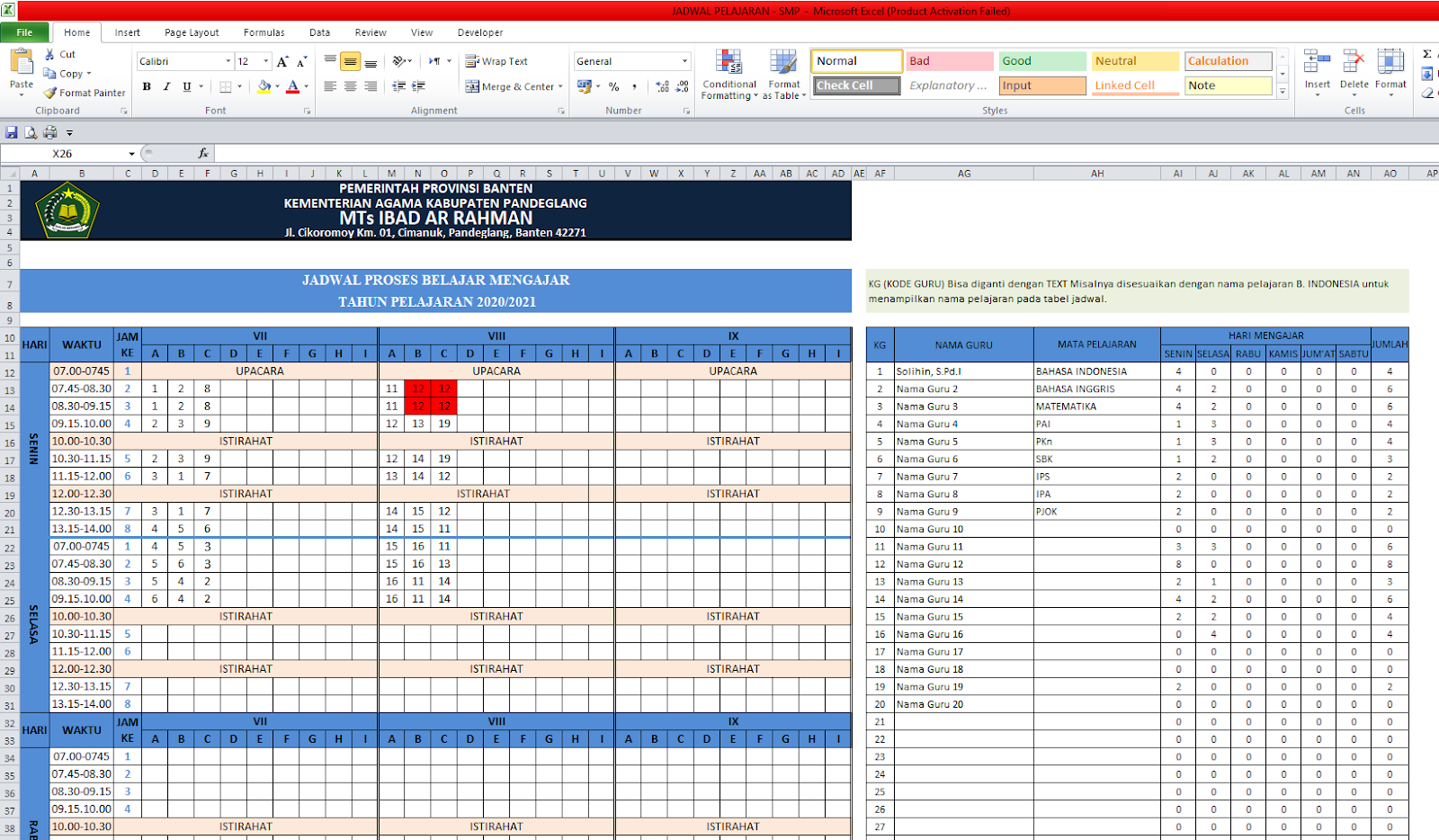Apply the Neutral cell style
The height and width of the screenshot is (840, 1439).
pyautogui.click(x=1135, y=61)
